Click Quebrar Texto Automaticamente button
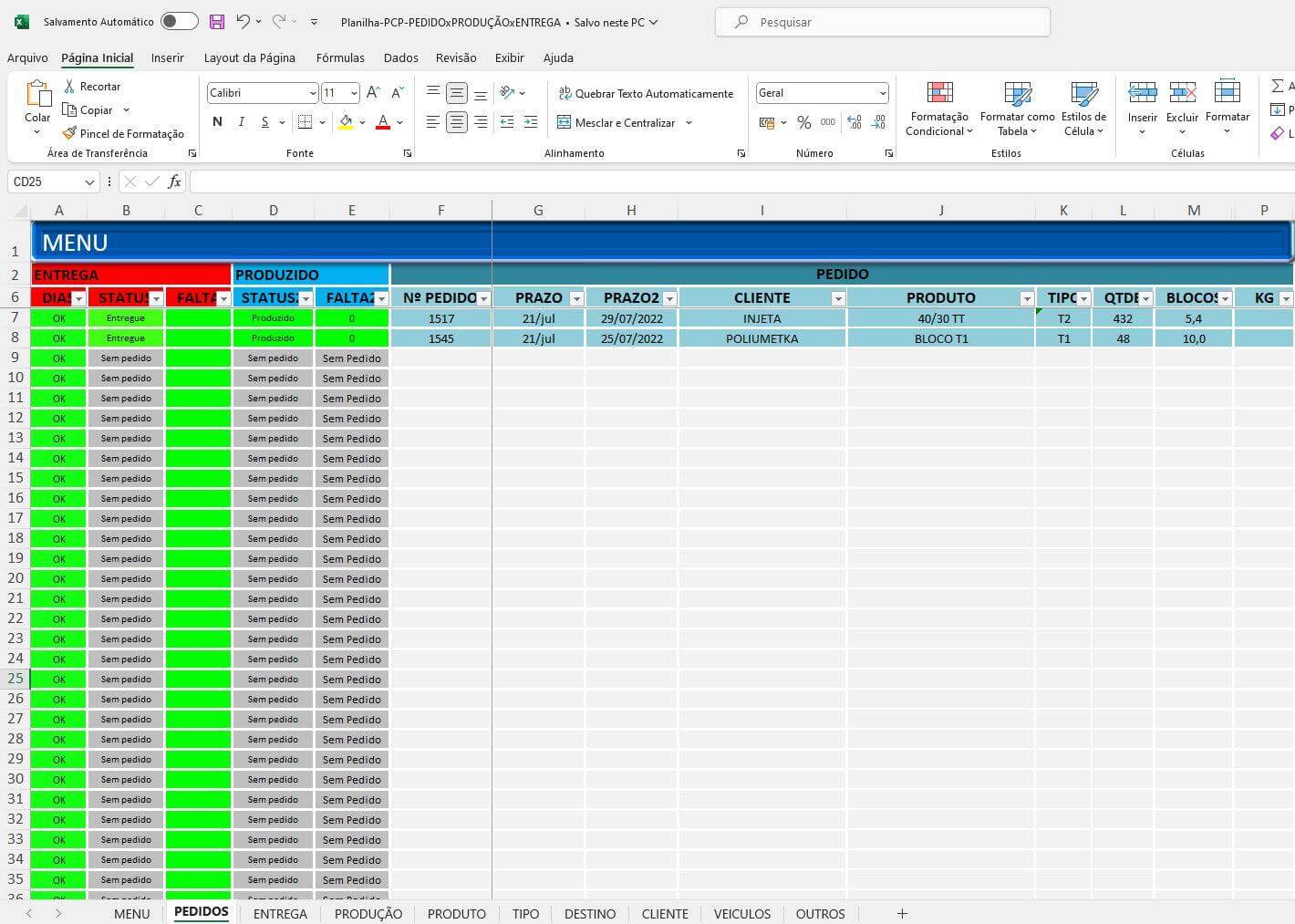The height and width of the screenshot is (924, 1295). pos(646,93)
